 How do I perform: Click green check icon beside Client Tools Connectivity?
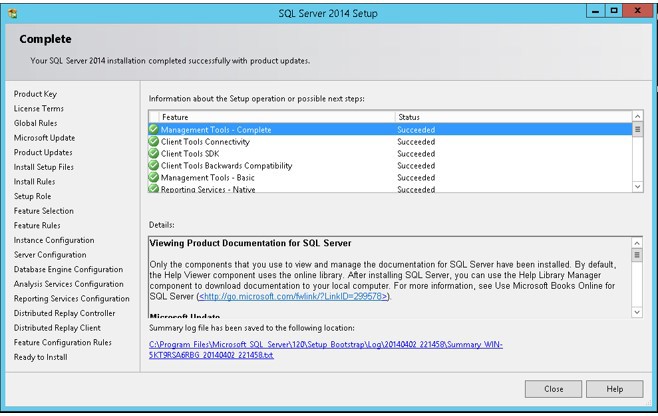pos(154,141)
